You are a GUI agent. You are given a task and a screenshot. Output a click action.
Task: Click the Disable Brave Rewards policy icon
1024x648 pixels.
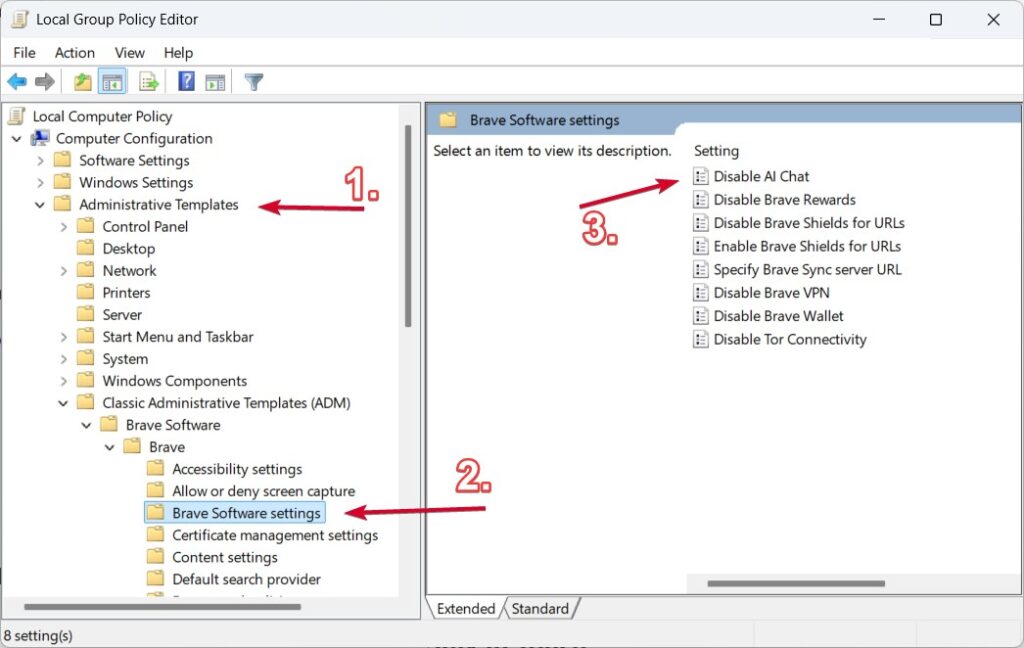click(701, 200)
